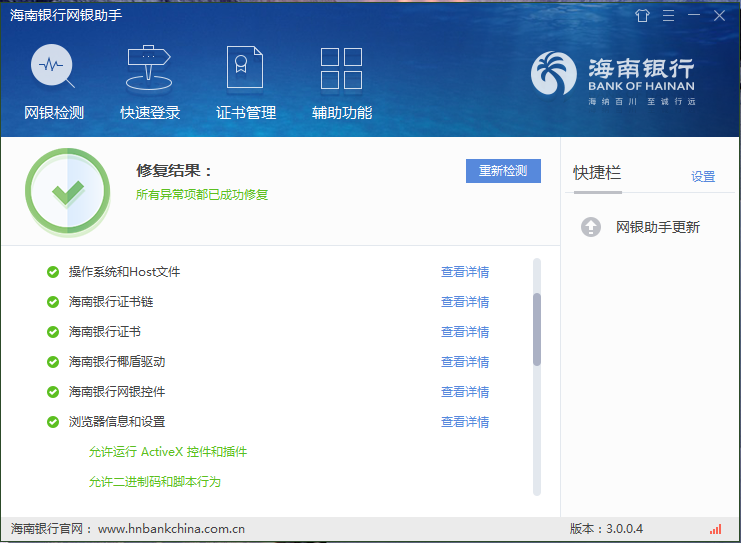Open the 证书管理 certificate icon
Screen dimensions: 741x543
pyautogui.click(x=245, y=67)
